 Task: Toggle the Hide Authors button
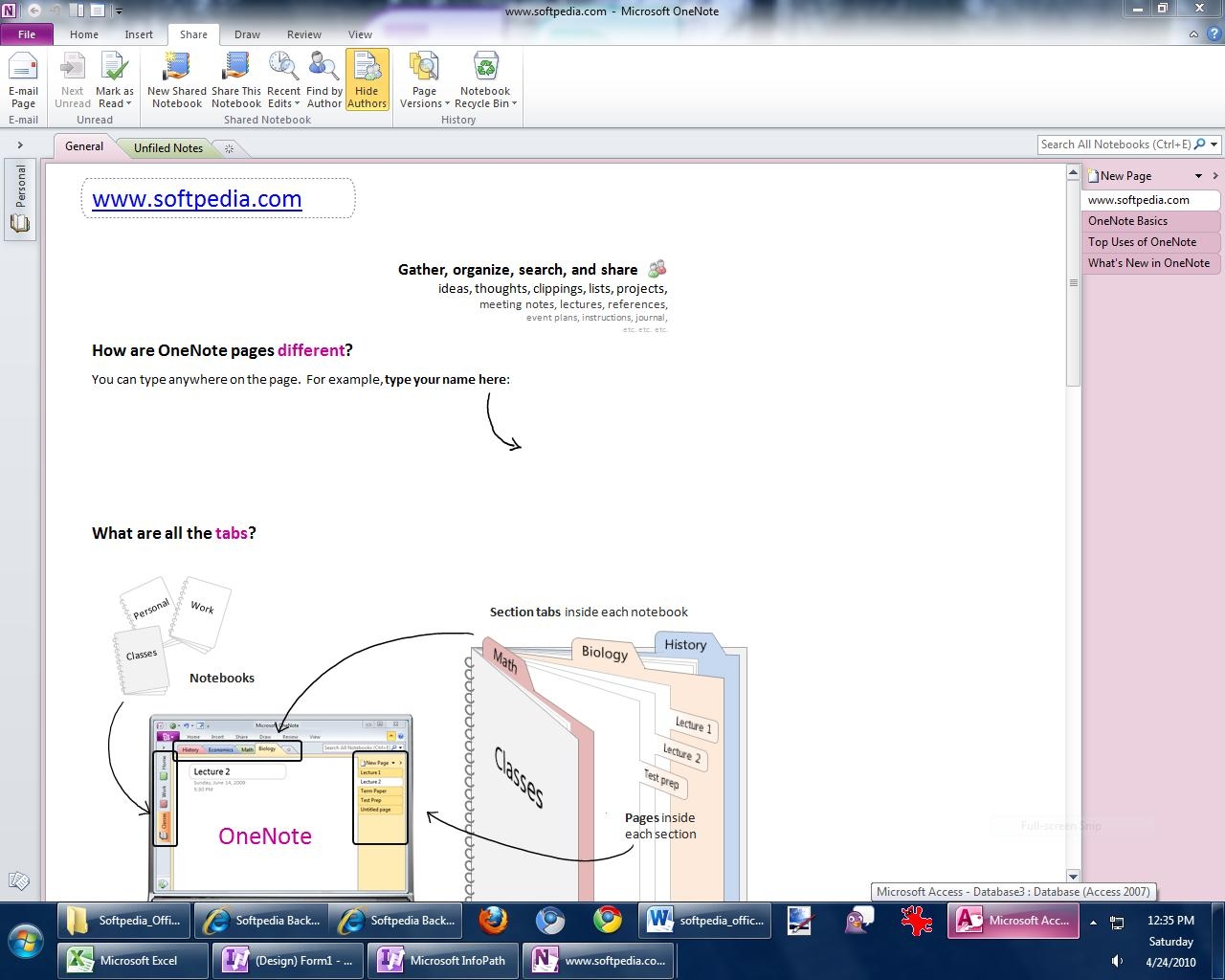(x=367, y=80)
